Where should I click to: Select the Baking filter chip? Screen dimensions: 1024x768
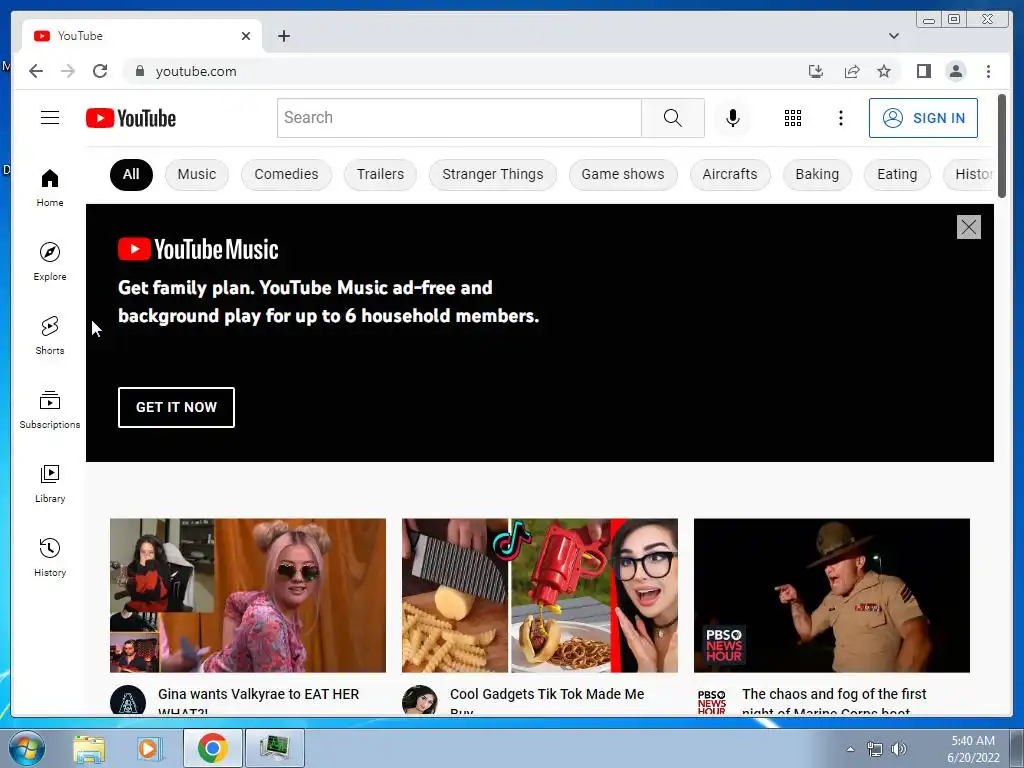[x=817, y=174]
